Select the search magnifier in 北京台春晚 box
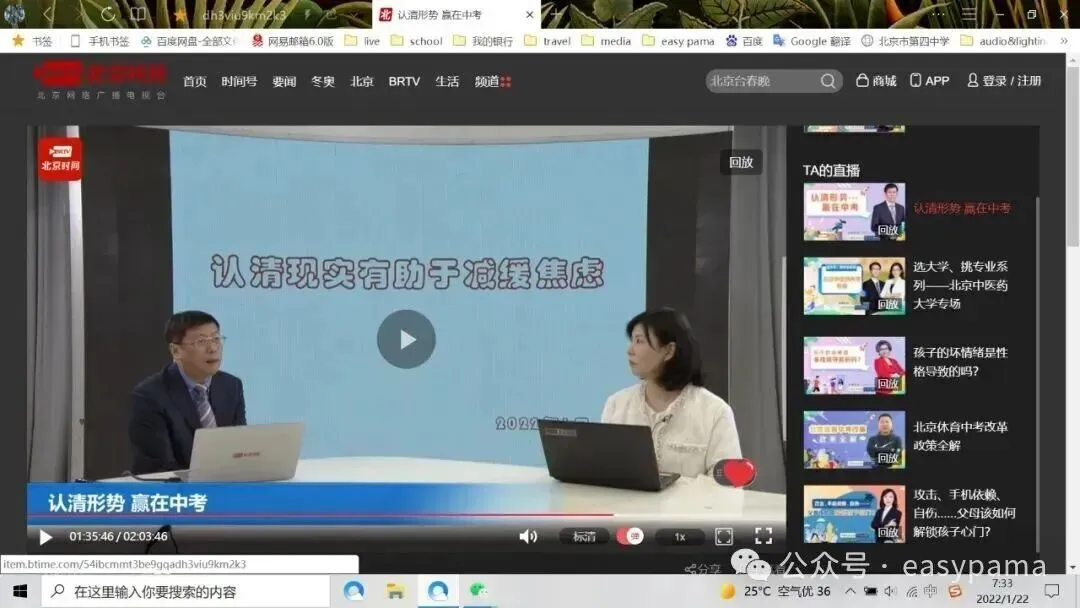The width and height of the screenshot is (1080, 608). click(x=828, y=80)
